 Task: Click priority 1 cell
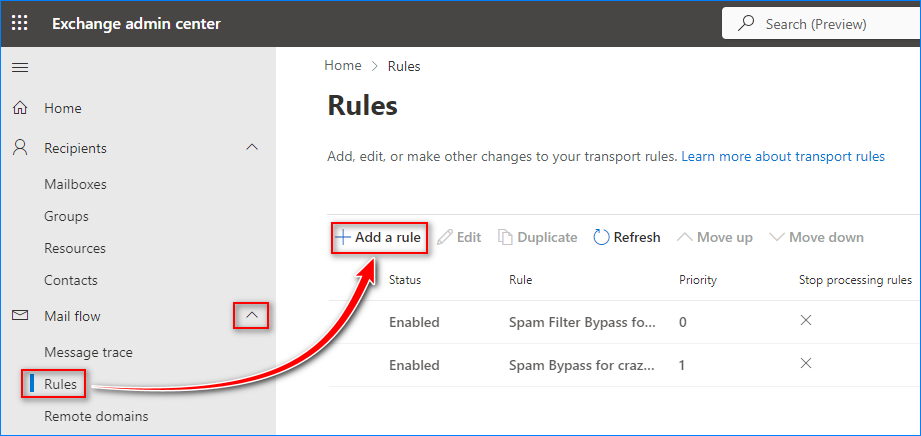(682, 365)
